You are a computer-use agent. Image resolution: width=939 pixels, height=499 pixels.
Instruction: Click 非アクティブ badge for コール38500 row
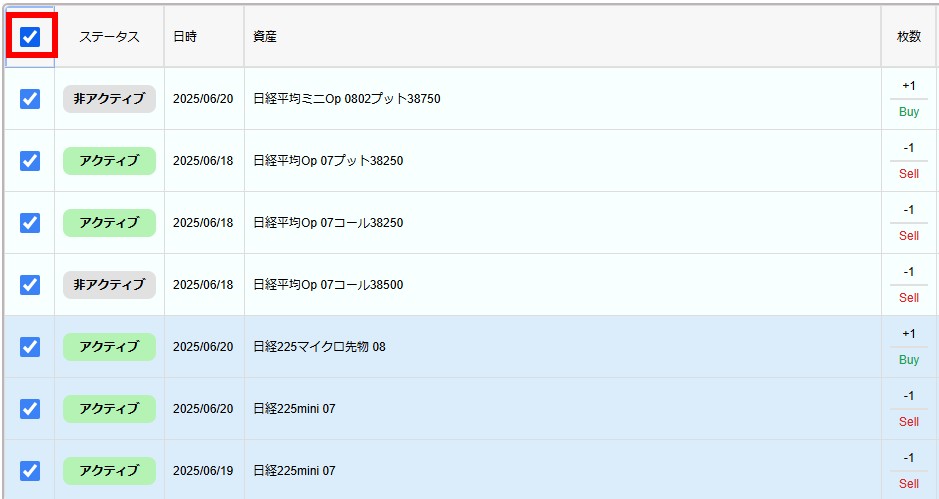tap(109, 285)
